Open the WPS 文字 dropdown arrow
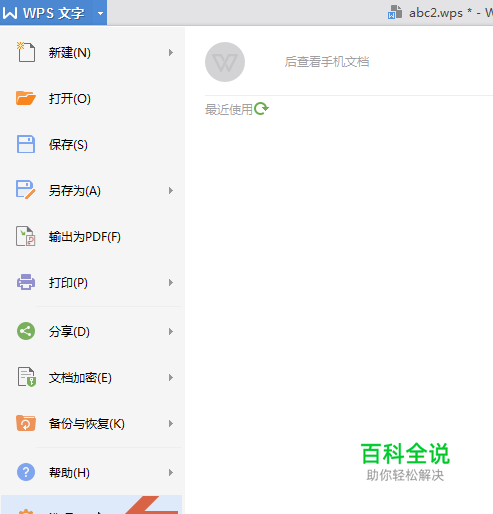This screenshot has width=493, height=514. click(x=100, y=13)
